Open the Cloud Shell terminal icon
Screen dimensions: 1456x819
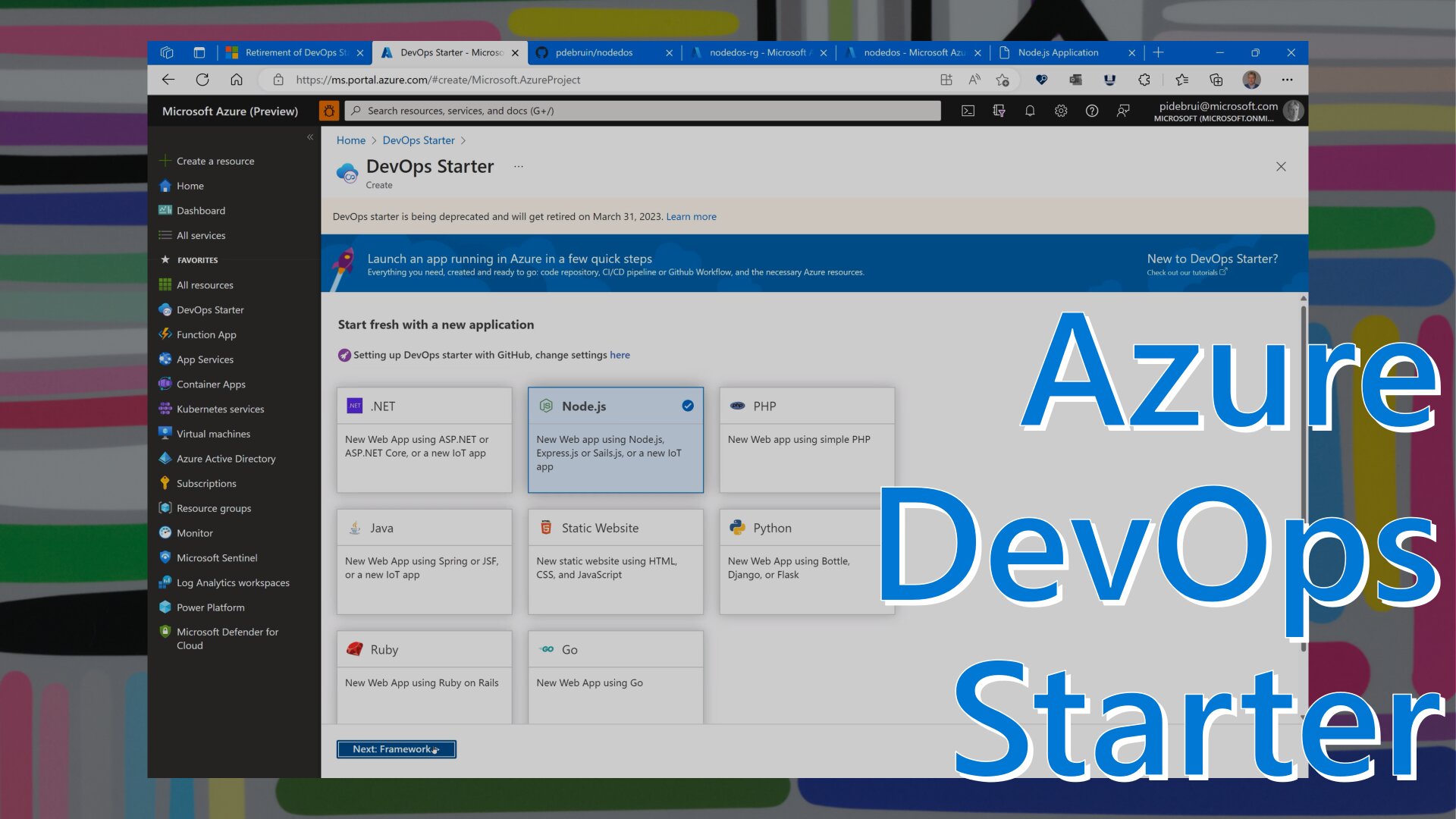pyautogui.click(x=968, y=111)
